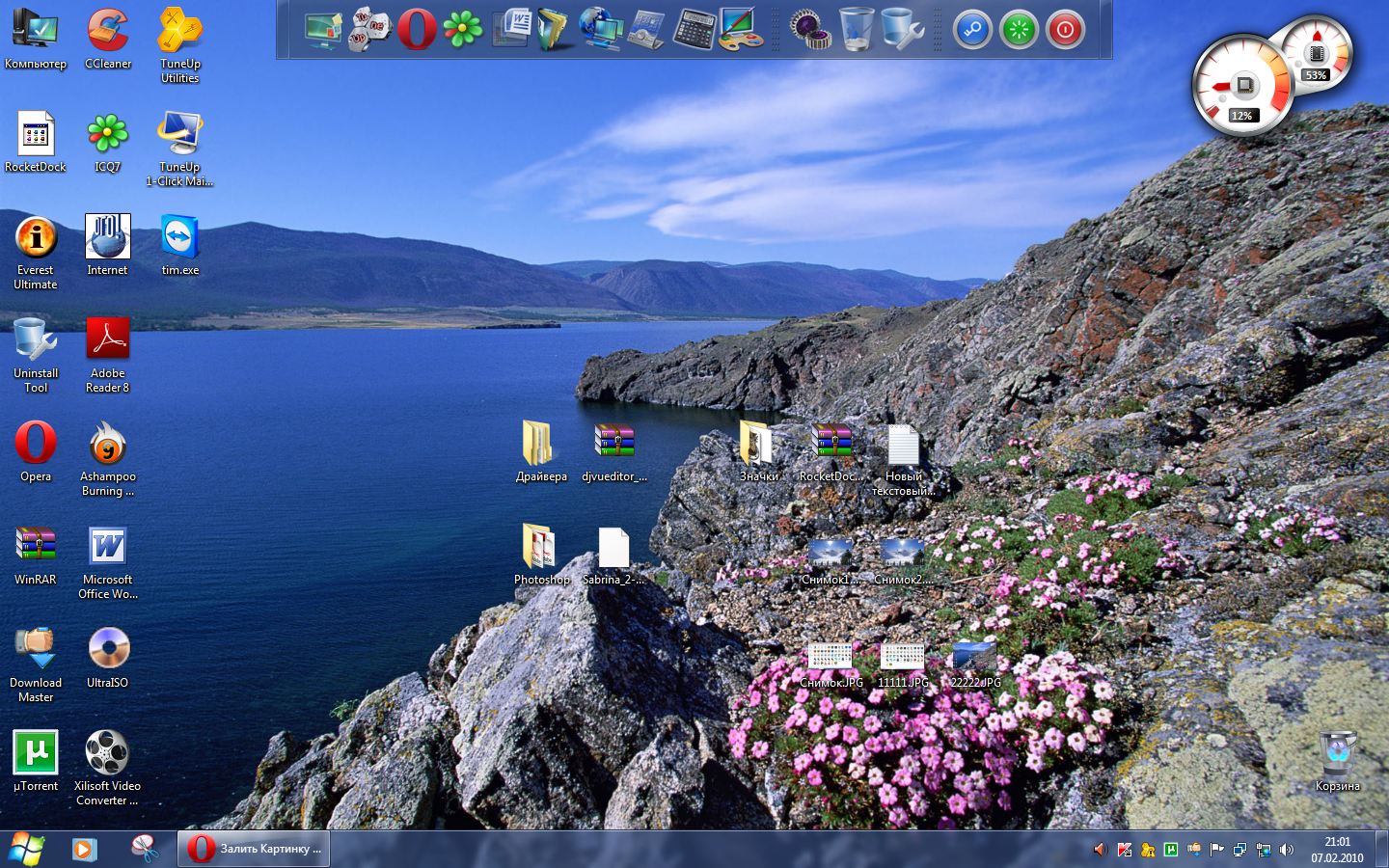Click the red power button in dock

[1065, 30]
